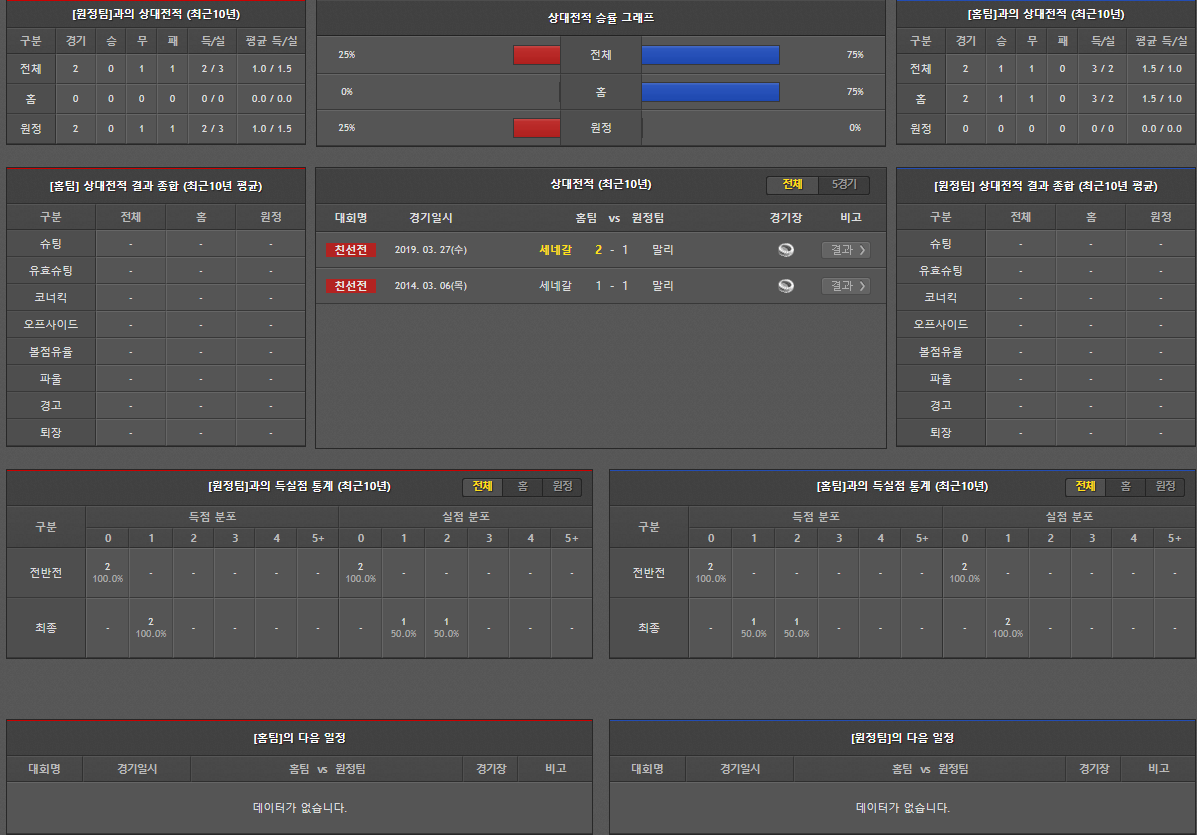
Task: Click the stadium icon for the 2019 match
Action: [x=786, y=250]
